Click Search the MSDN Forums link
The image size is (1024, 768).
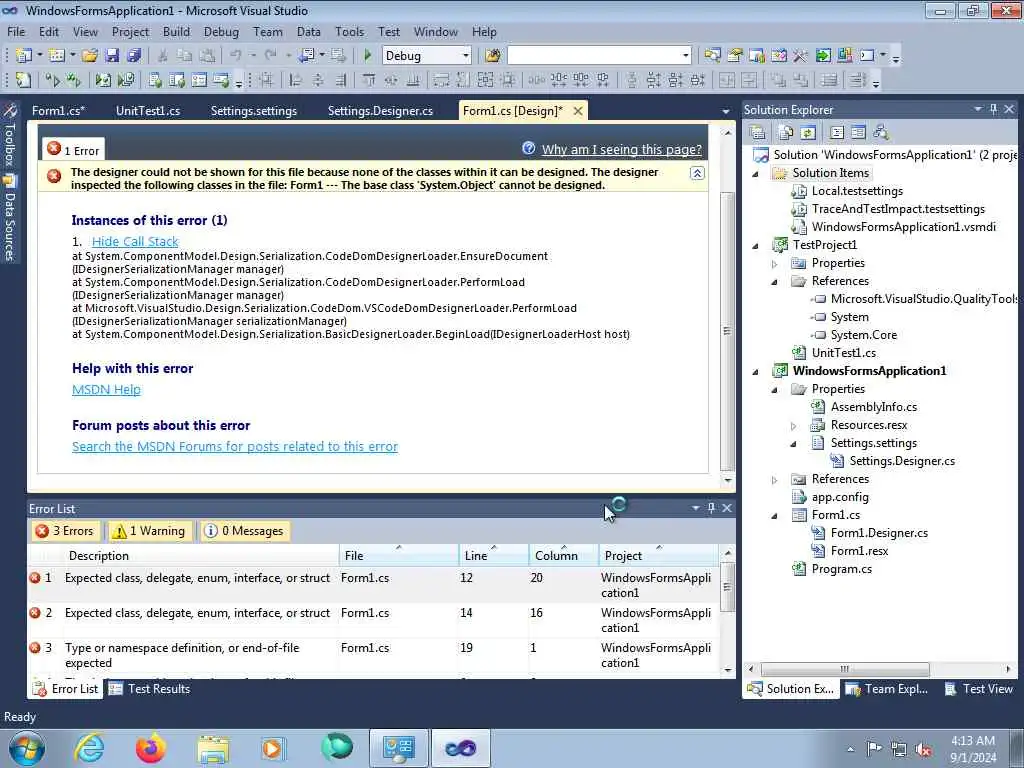(x=234, y=446)
